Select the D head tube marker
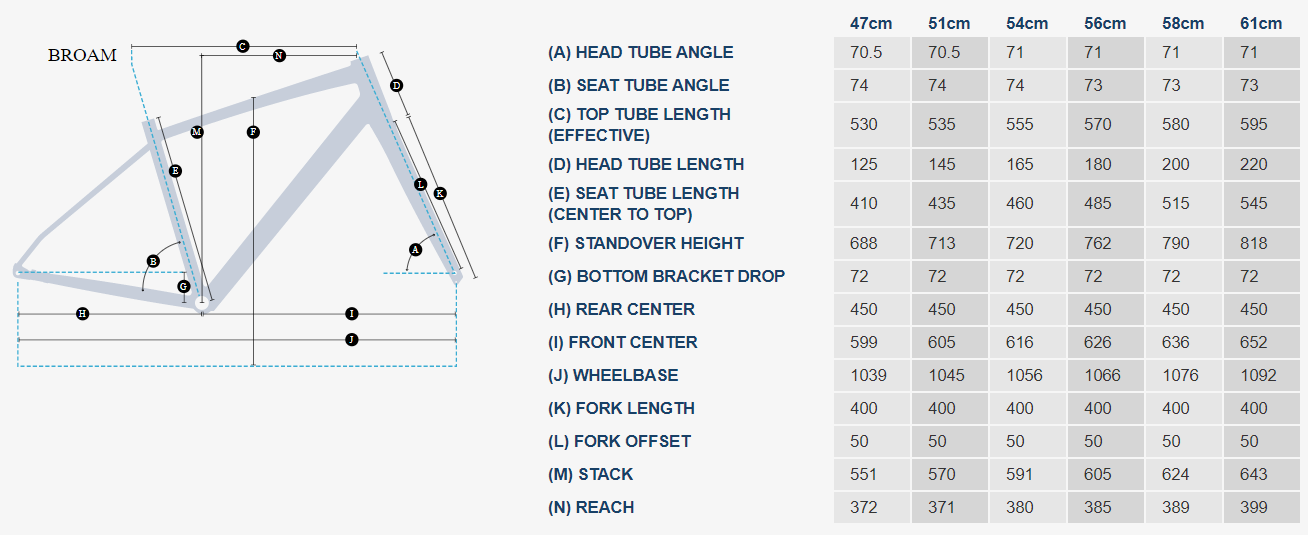 point(396,86)
